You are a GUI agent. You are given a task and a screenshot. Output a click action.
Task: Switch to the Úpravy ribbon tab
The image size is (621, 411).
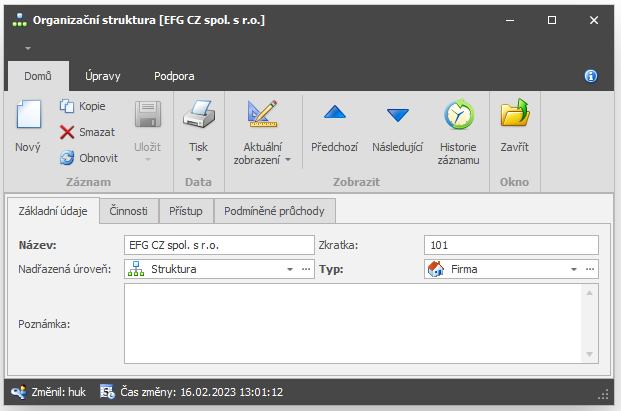pos(103,76)
